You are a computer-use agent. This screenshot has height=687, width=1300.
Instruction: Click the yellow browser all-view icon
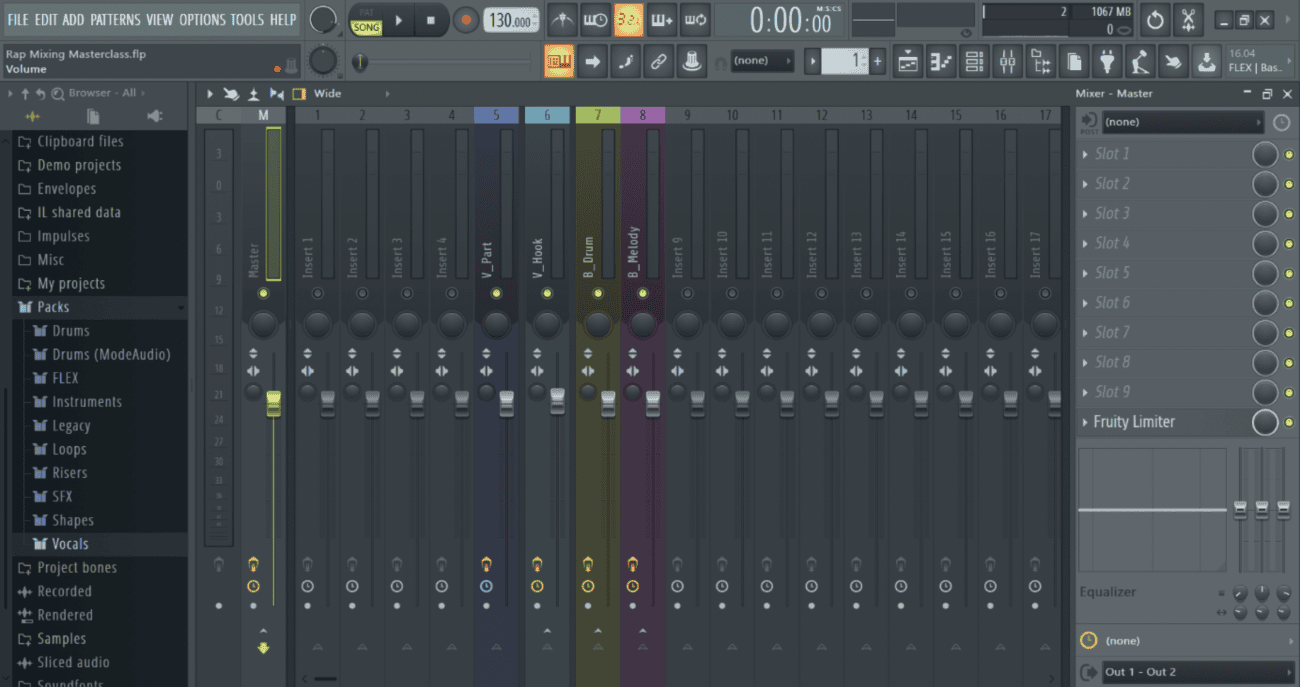[32, 117]
